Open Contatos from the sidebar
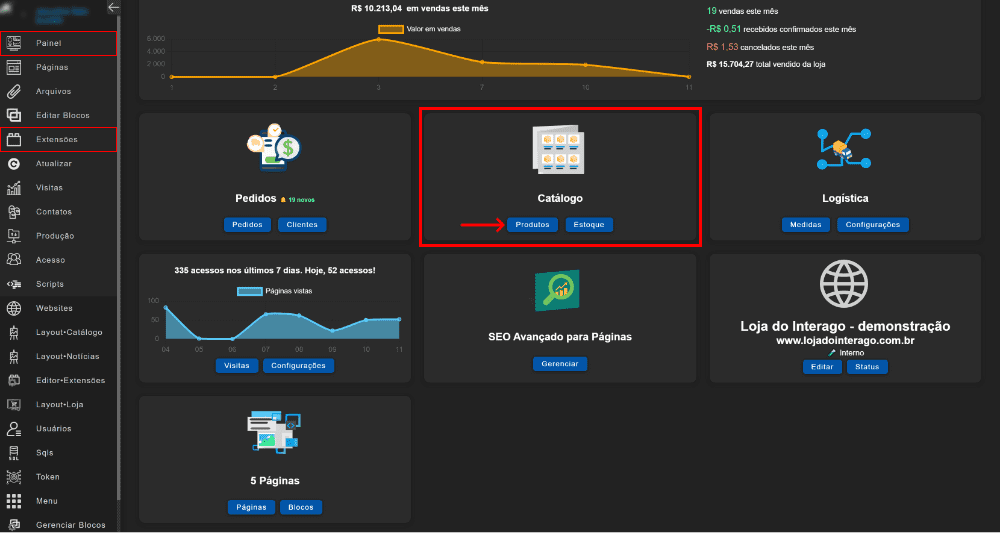 click(x=54, y=211)
